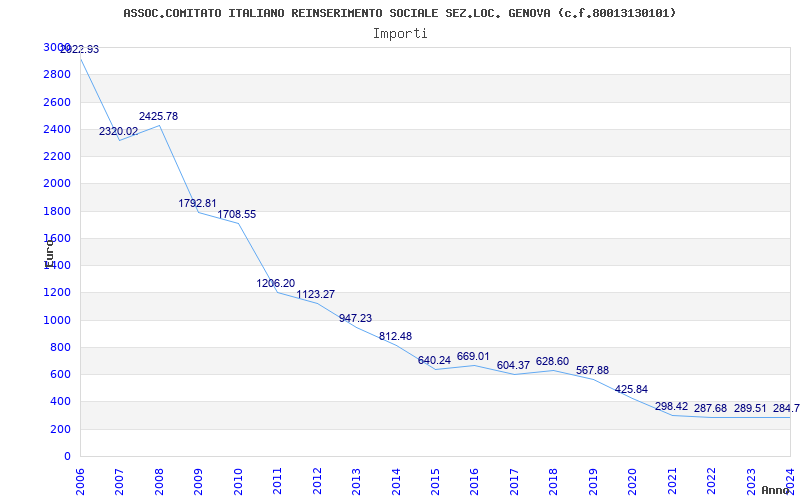Click the 'Anno' axis title
This screenshot has width=800, height=500.
click(x=776, y=490)
